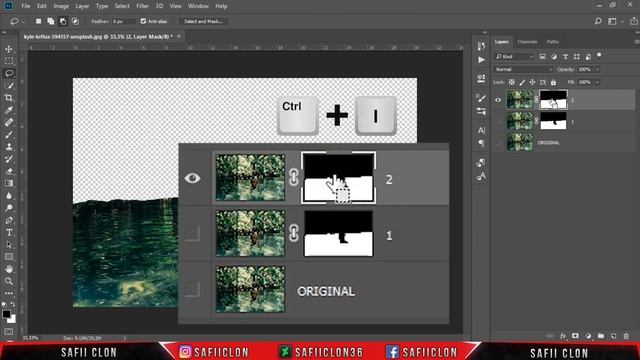This screenshot has width=640, height=360.
Task: Select the Zoom tool
Action: (x=9, y=281)
